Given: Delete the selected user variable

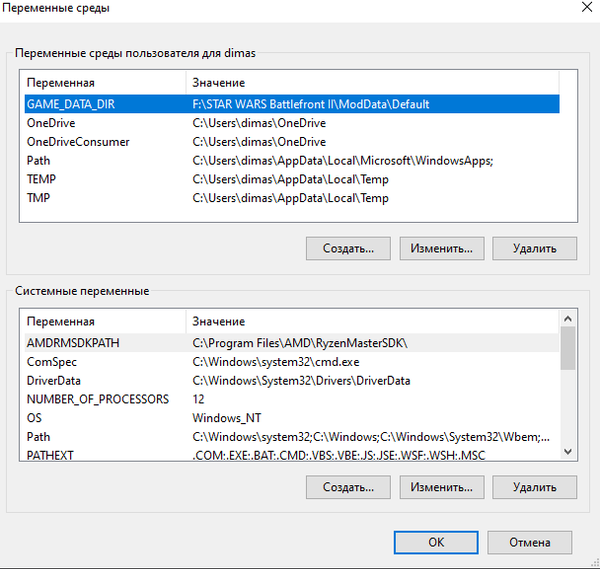Looking at the screenshot, I should [535, 248].
